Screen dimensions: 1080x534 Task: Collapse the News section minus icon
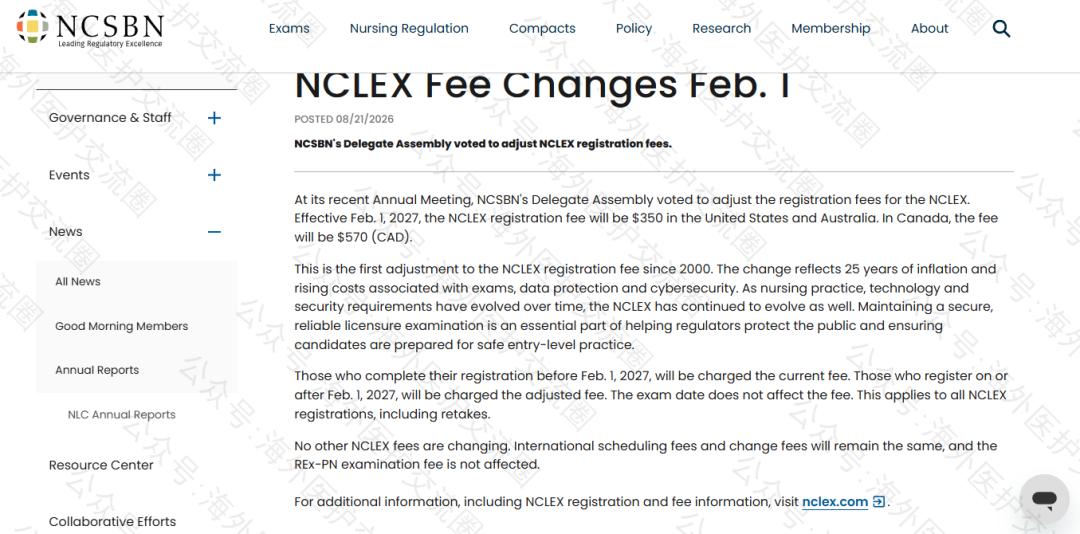214,232
